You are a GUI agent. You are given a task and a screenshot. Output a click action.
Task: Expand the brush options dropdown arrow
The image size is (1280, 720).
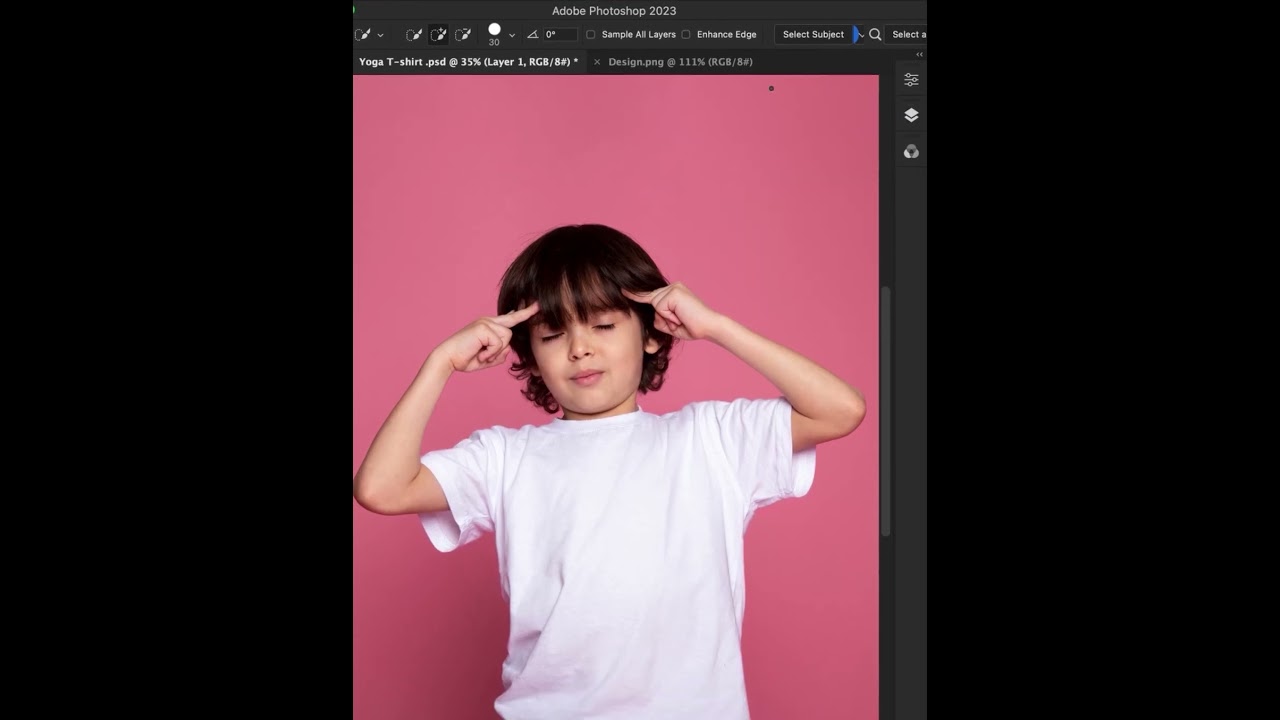(x=512, y=35)
